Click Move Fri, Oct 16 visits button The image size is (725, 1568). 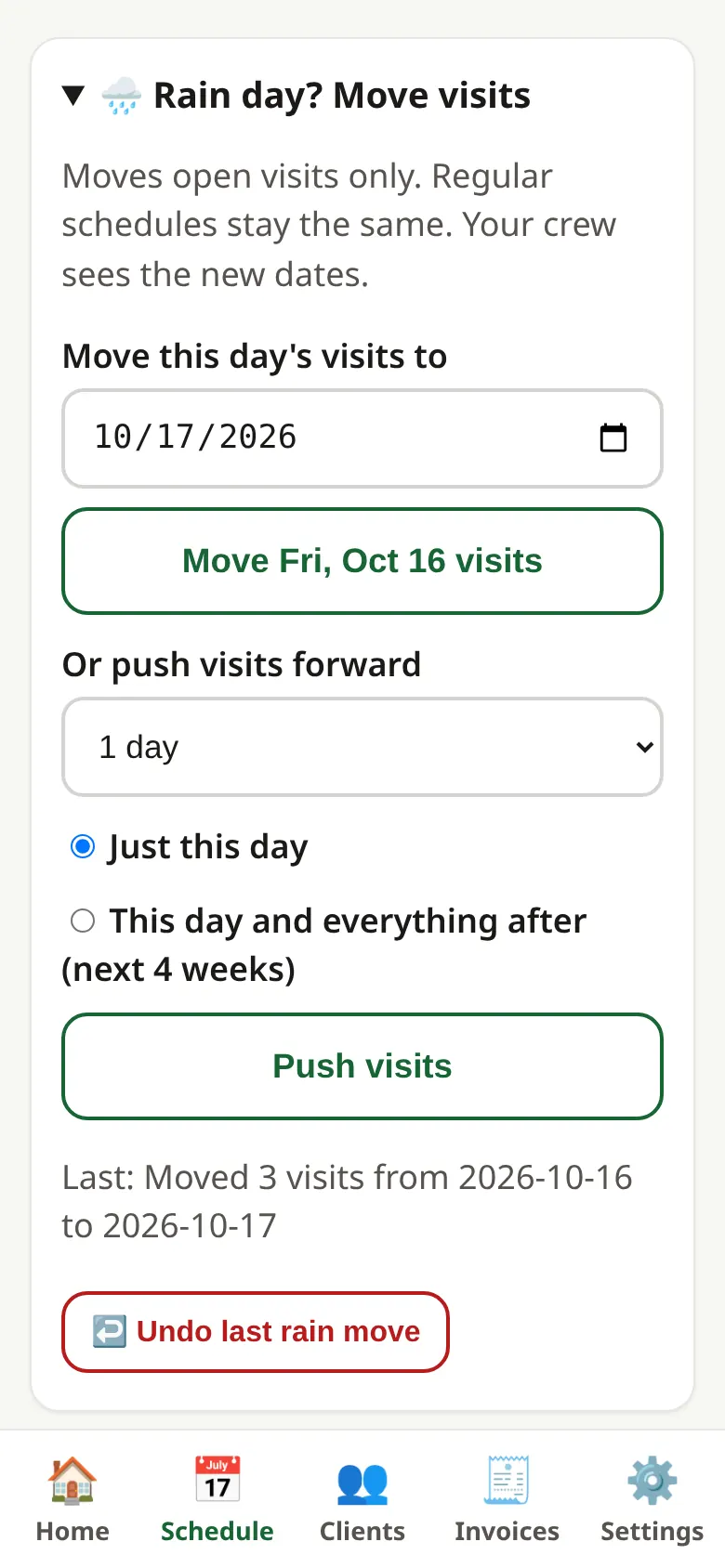point(362,561)
